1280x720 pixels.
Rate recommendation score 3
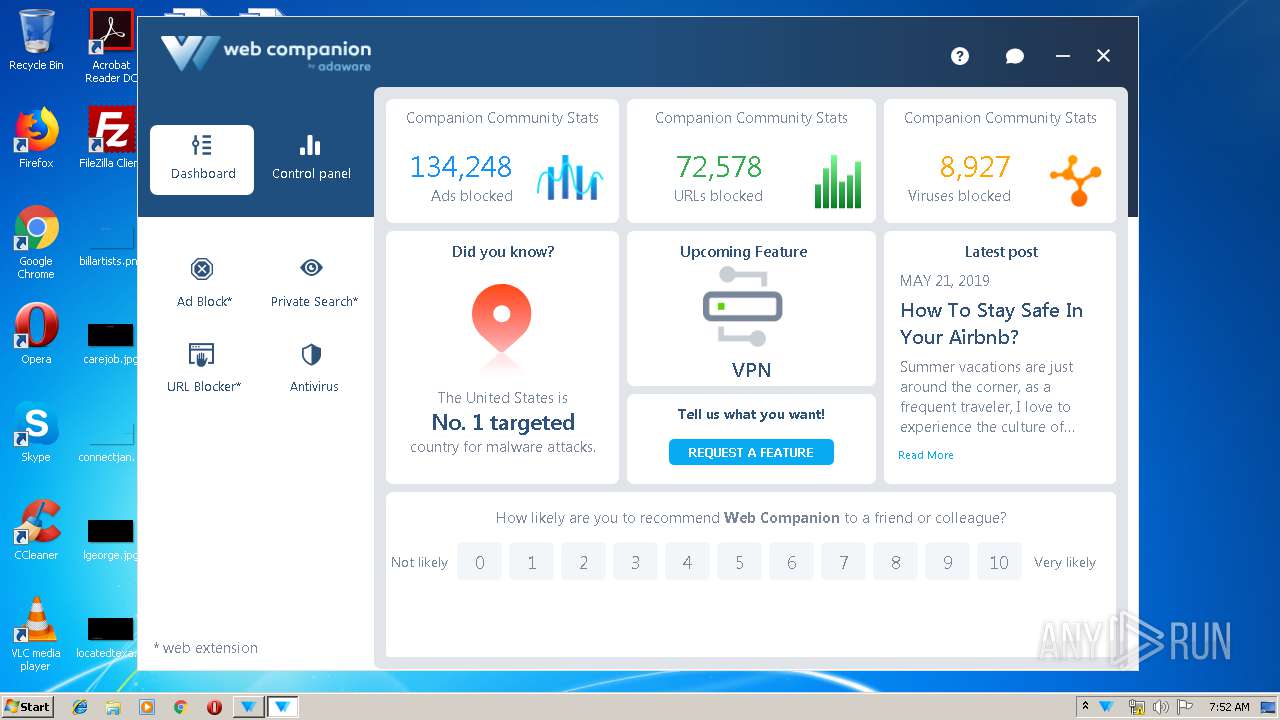pos(635,562)
